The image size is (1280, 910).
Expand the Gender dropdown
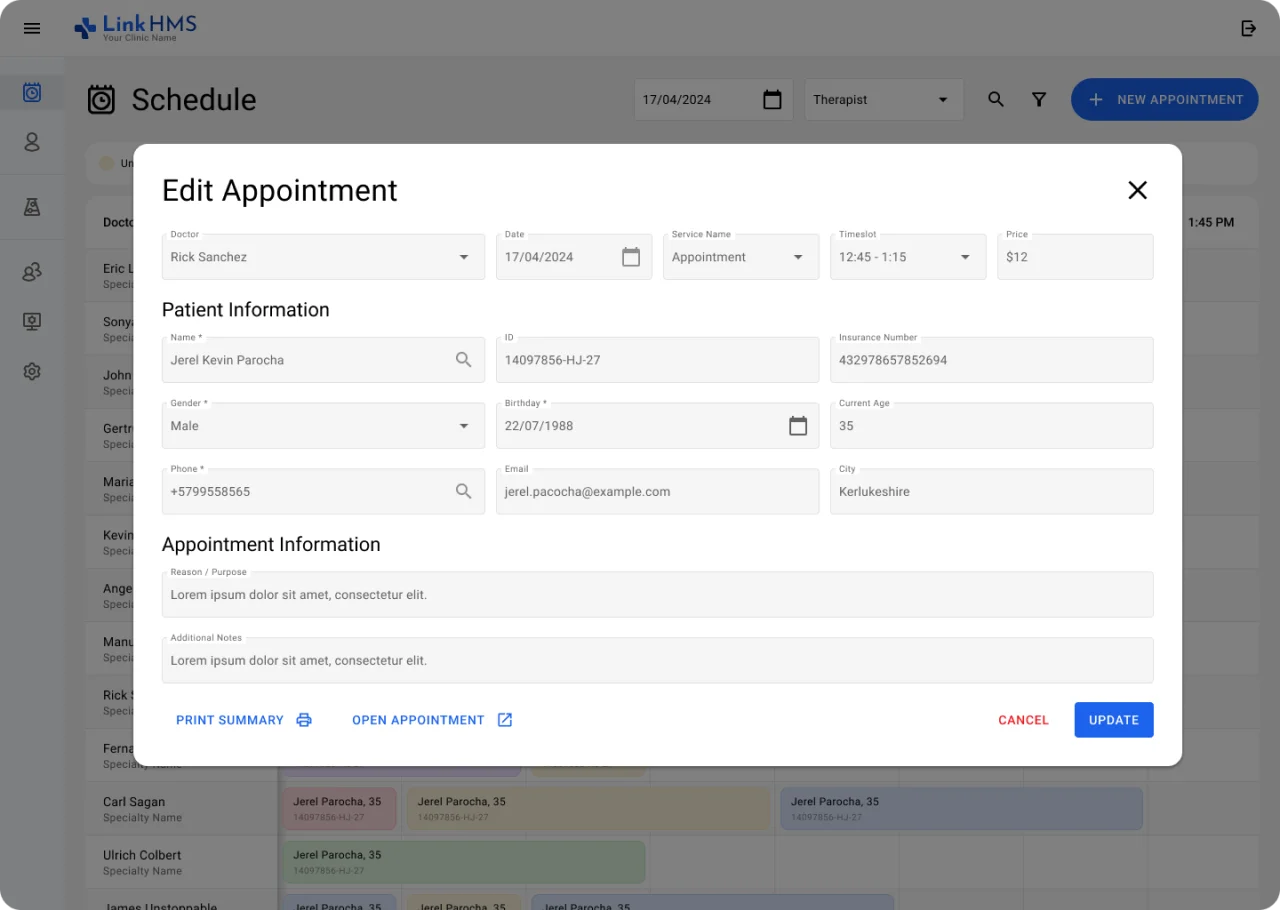click(323, 426)
